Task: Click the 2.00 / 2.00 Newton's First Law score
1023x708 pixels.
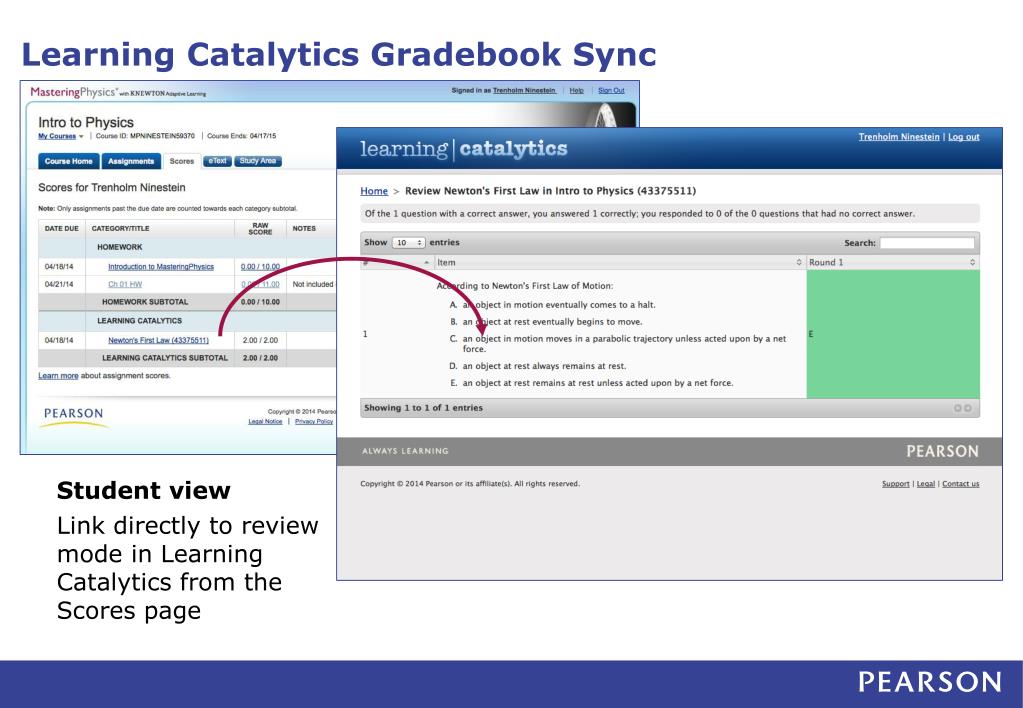Action: coord(260,340)
